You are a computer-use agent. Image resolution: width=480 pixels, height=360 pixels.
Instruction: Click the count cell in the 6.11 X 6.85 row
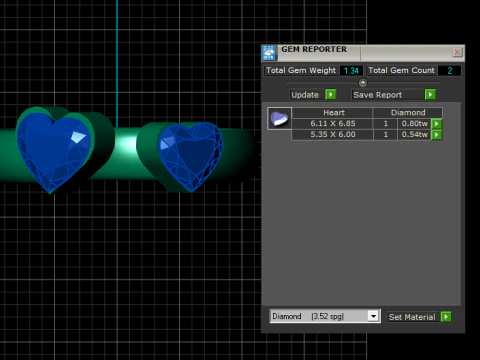click(x=386, y=124)
